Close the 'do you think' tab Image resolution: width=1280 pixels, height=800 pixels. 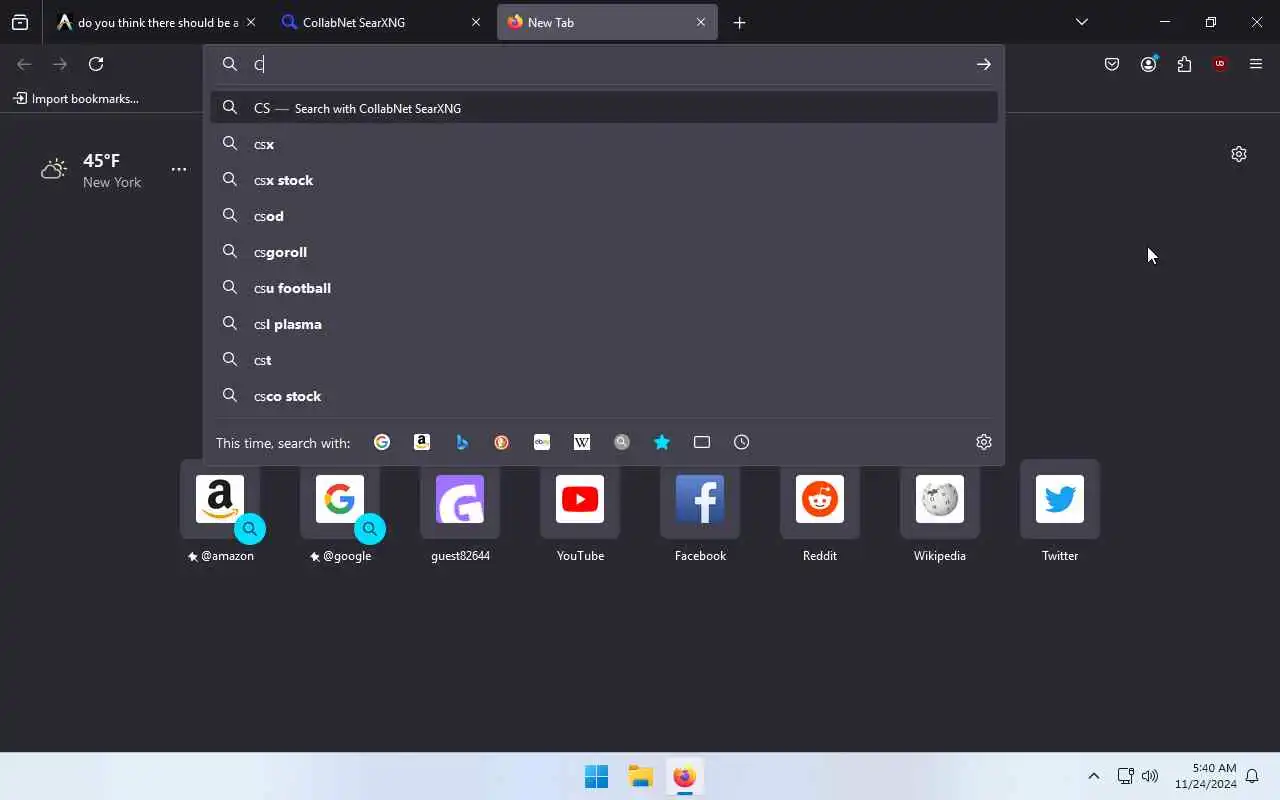(x=251, y=22)
